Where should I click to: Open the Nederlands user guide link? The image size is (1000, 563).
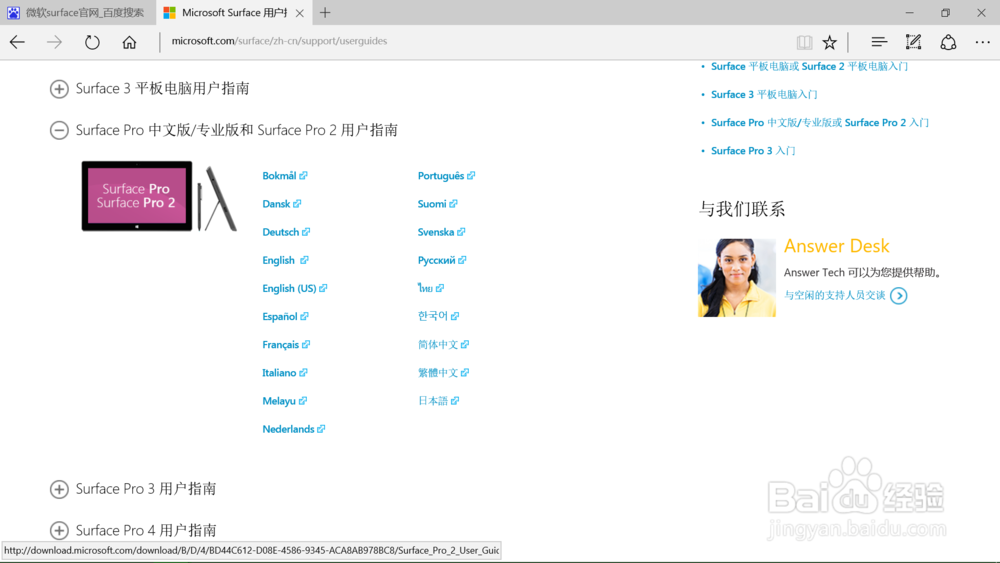[x=293, y=429]
